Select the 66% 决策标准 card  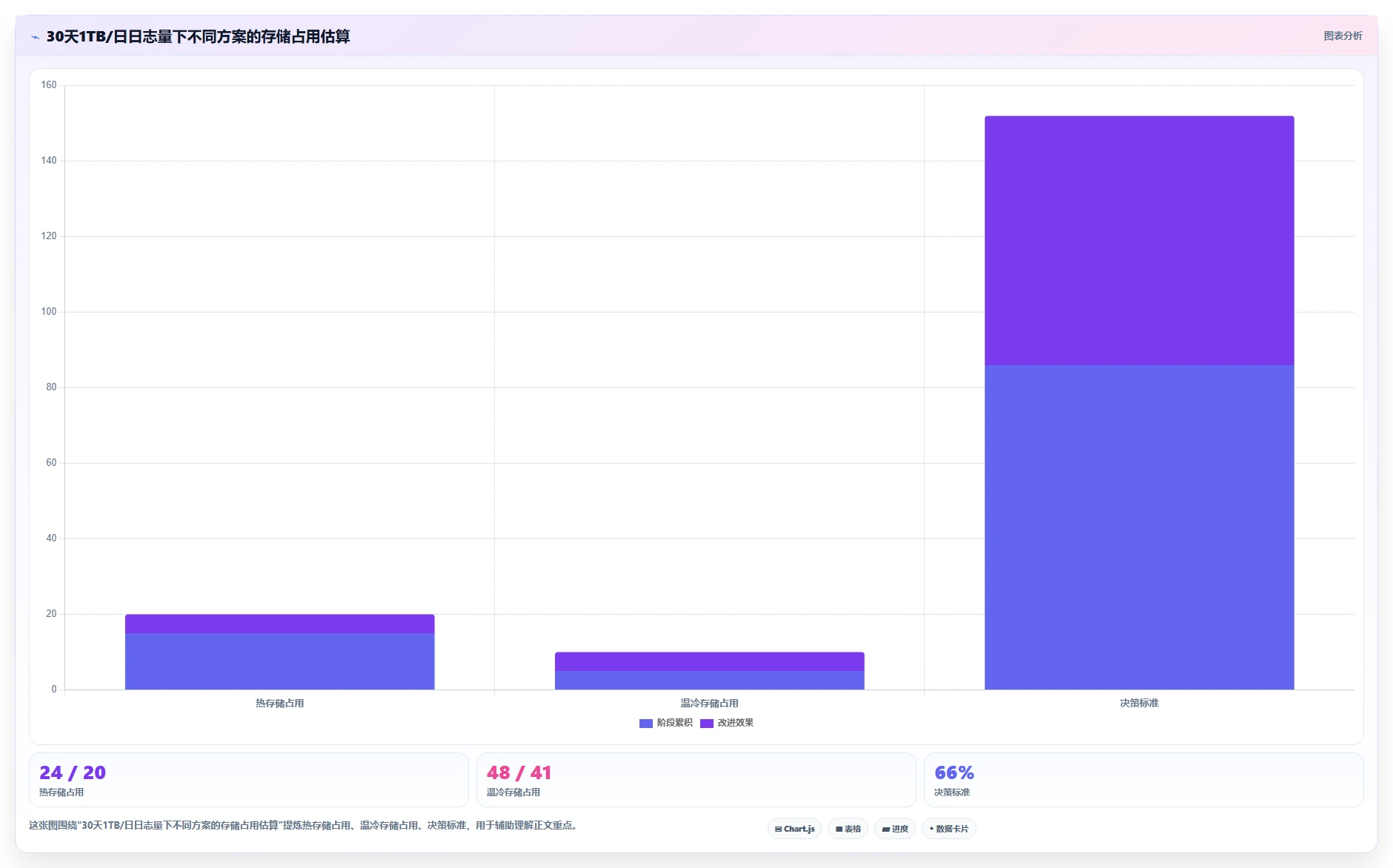coord(1143,780)
